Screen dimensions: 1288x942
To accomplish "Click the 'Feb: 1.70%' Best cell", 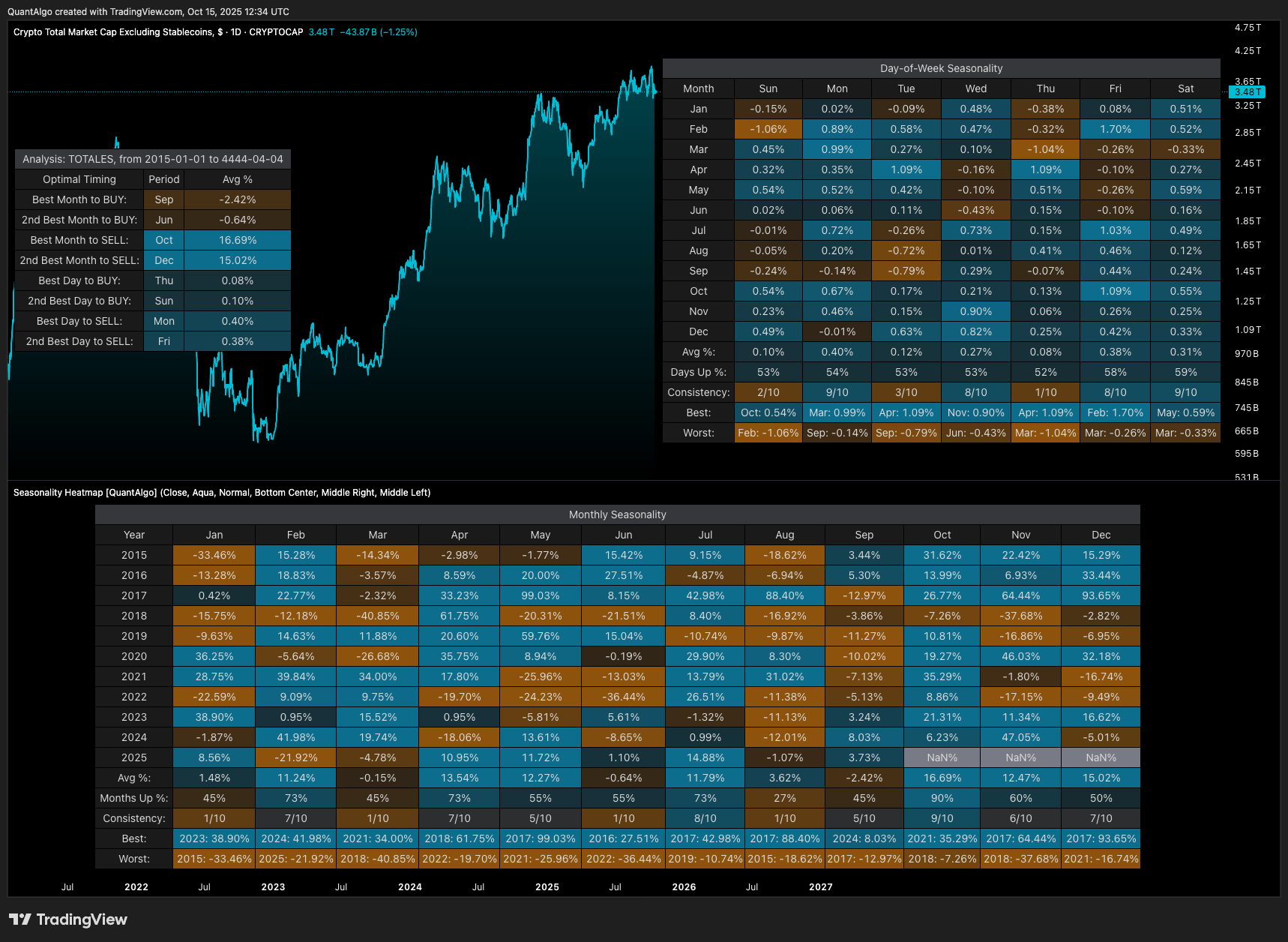I will click(x=1116, y=412).
